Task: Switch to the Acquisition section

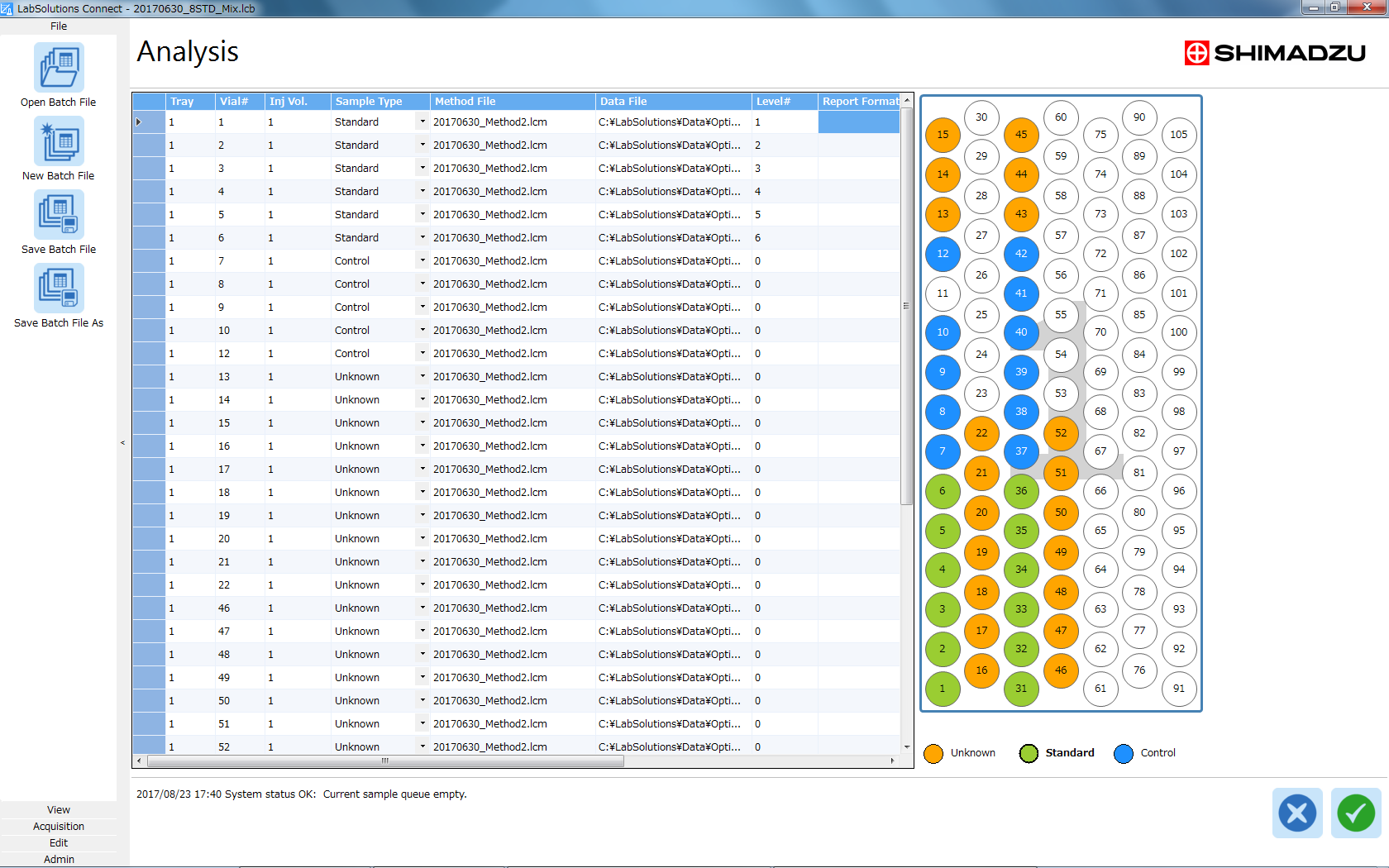Action: click(x=58, y=827)
